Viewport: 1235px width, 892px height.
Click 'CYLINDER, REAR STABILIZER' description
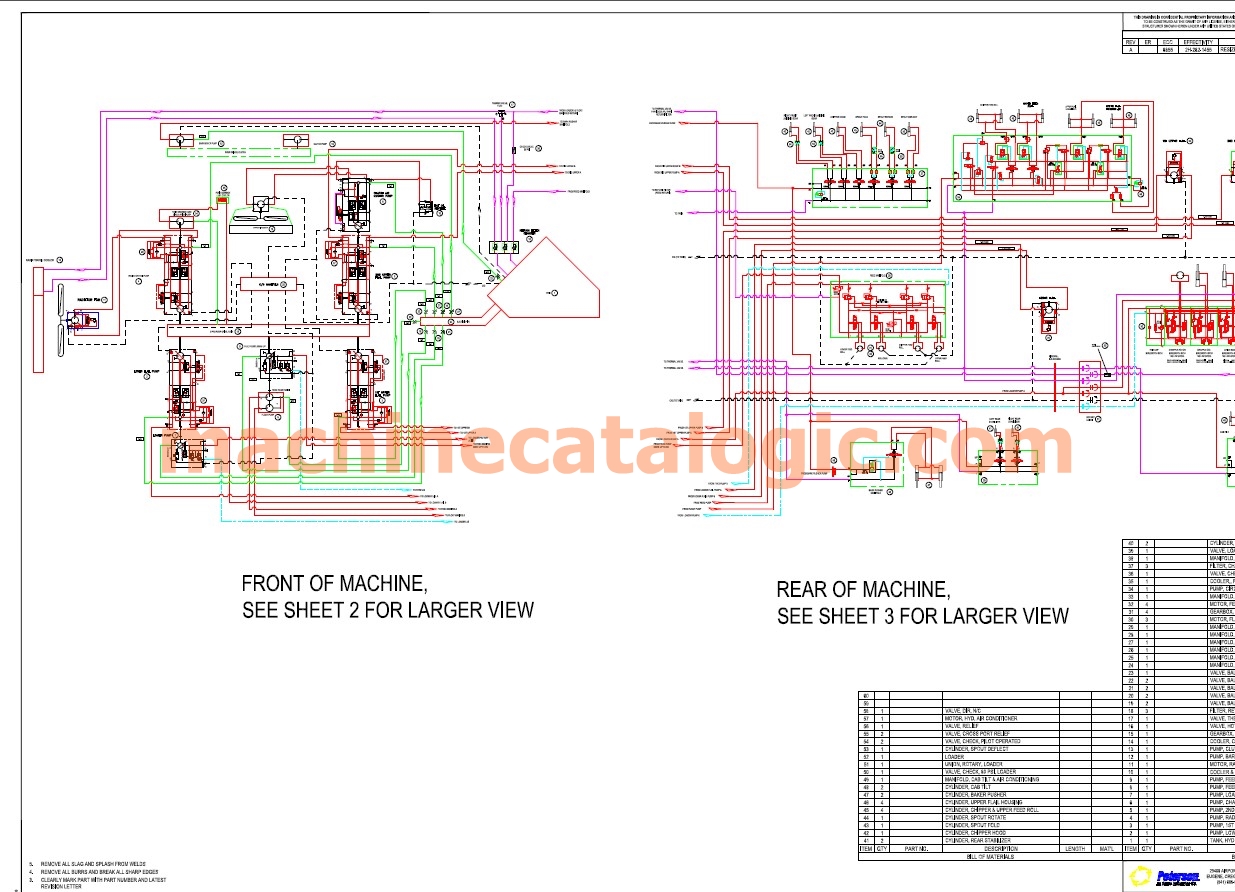point(978,841)
